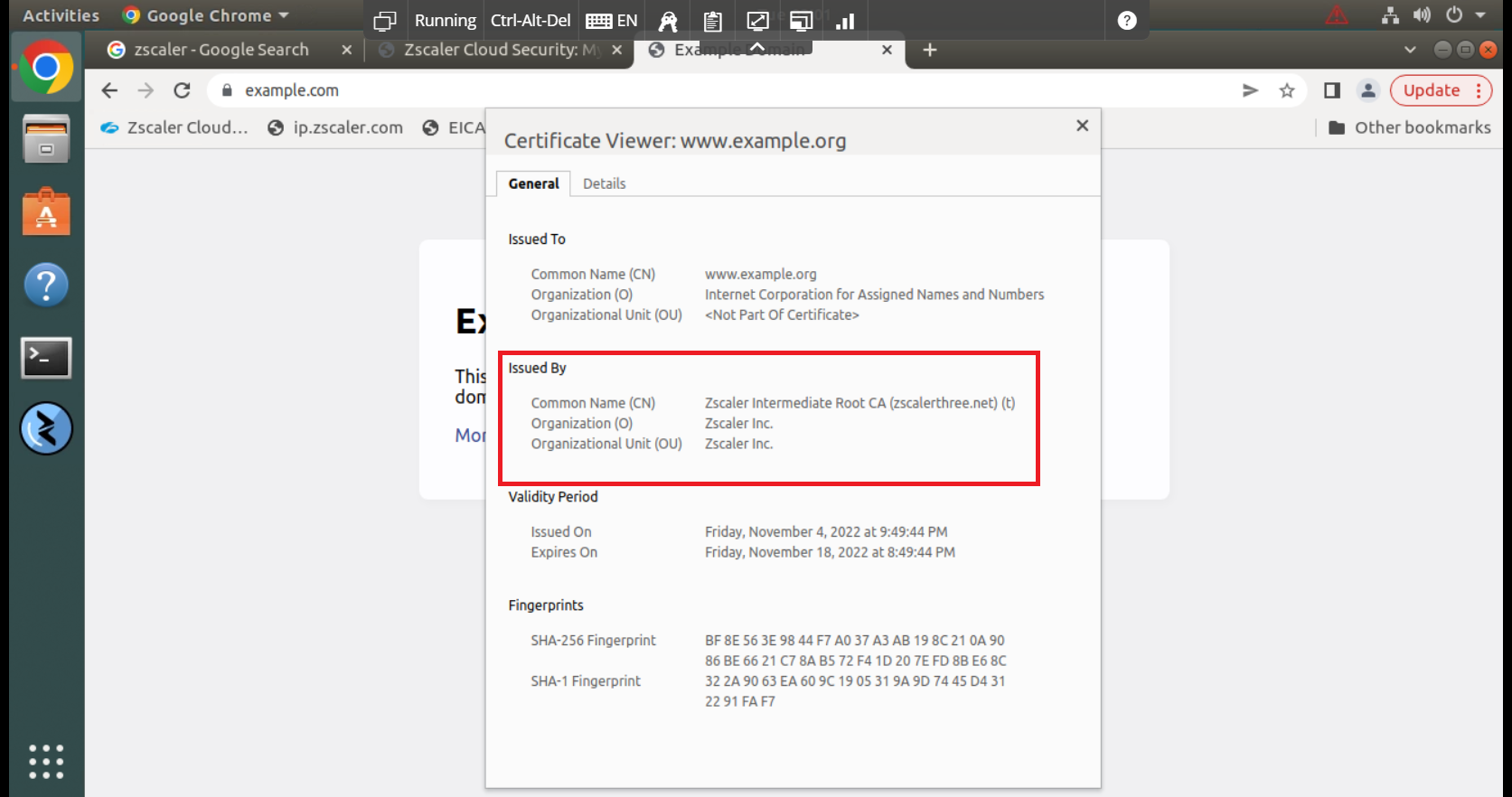Screen dimensions: 1512x797
Task: Open the clipboard icon in VM toolbar
Action: point(712,21)
